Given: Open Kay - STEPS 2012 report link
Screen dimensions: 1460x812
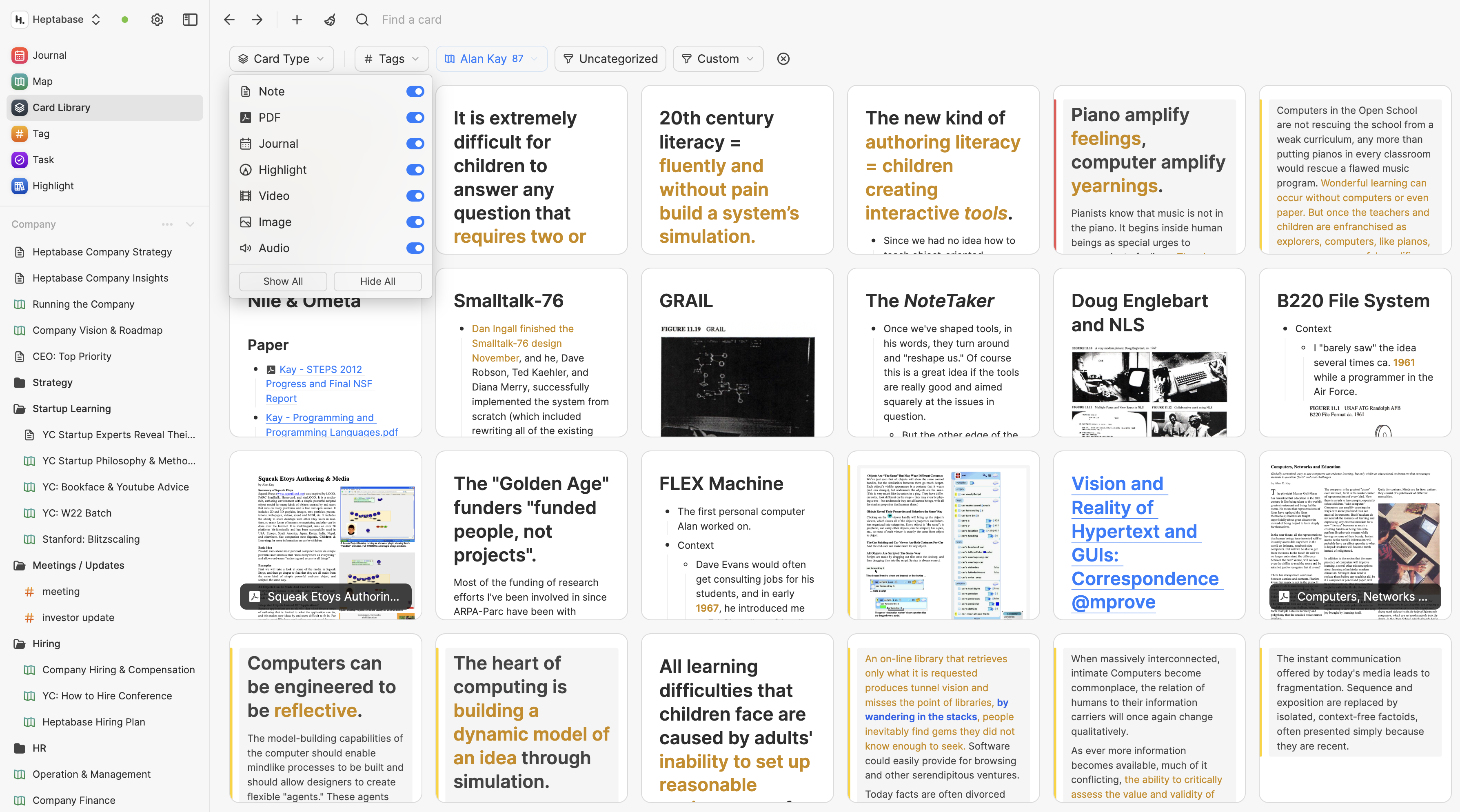Looking at the screenshot, I should 319,384.
